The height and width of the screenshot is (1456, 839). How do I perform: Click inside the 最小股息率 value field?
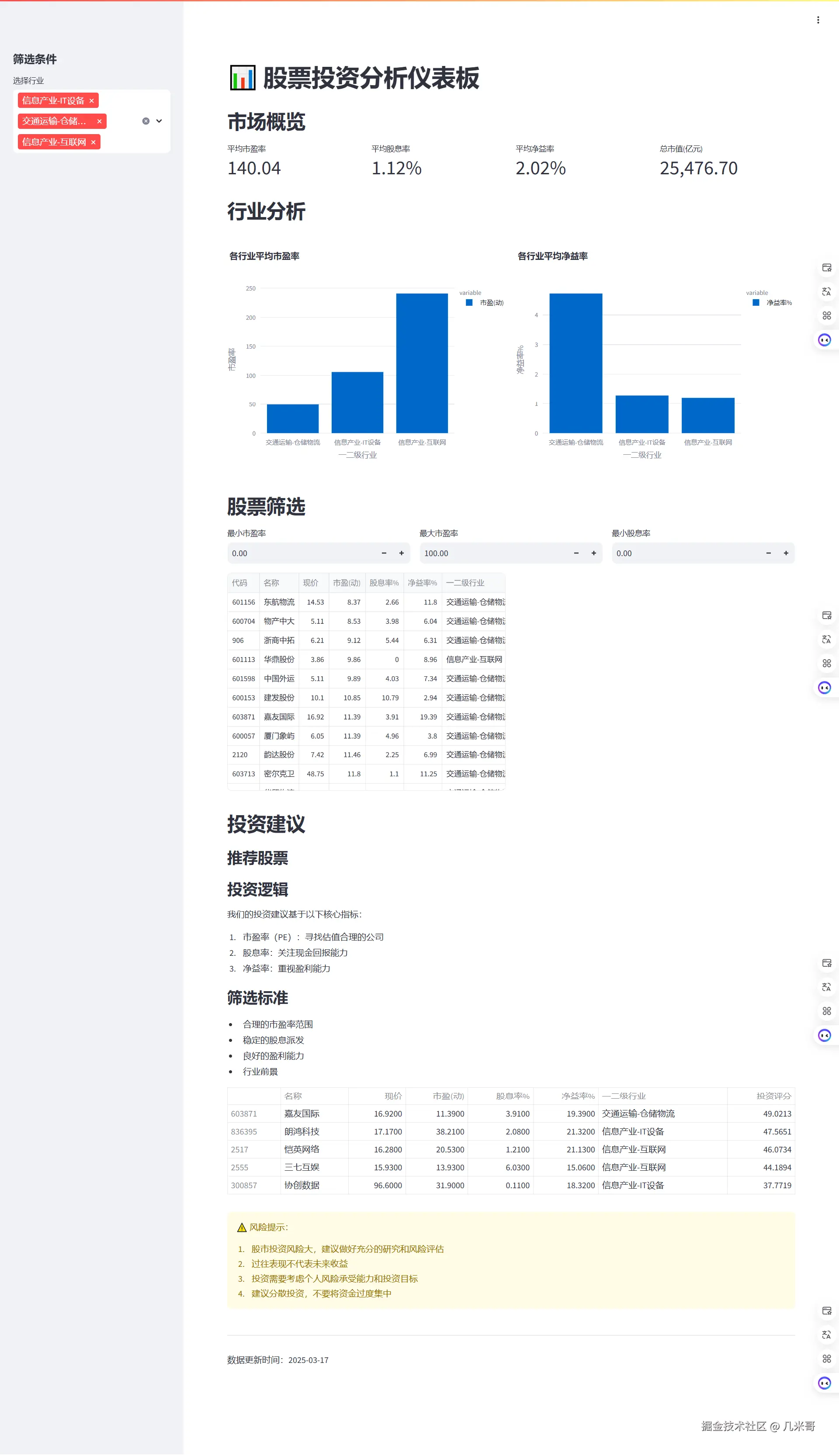(662, 553)
